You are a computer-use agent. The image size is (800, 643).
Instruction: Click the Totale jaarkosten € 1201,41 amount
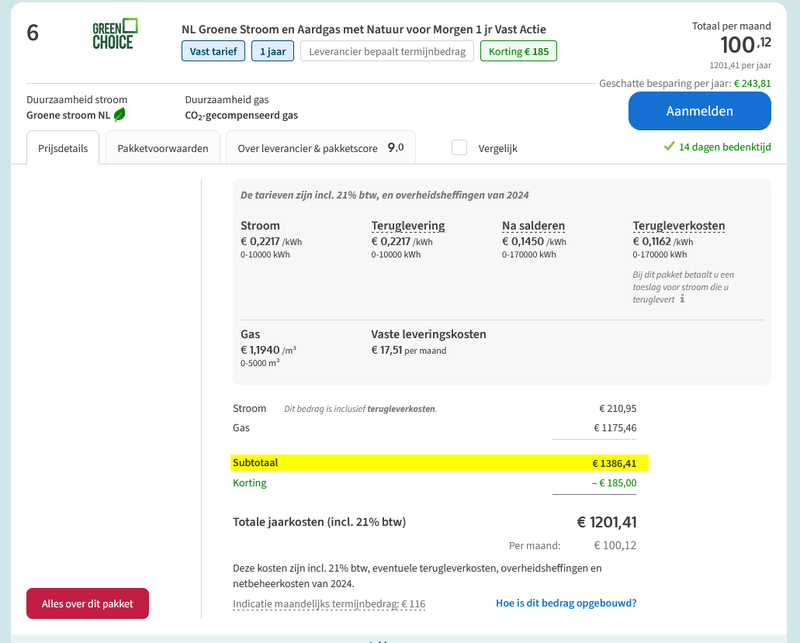coord(607,522)
